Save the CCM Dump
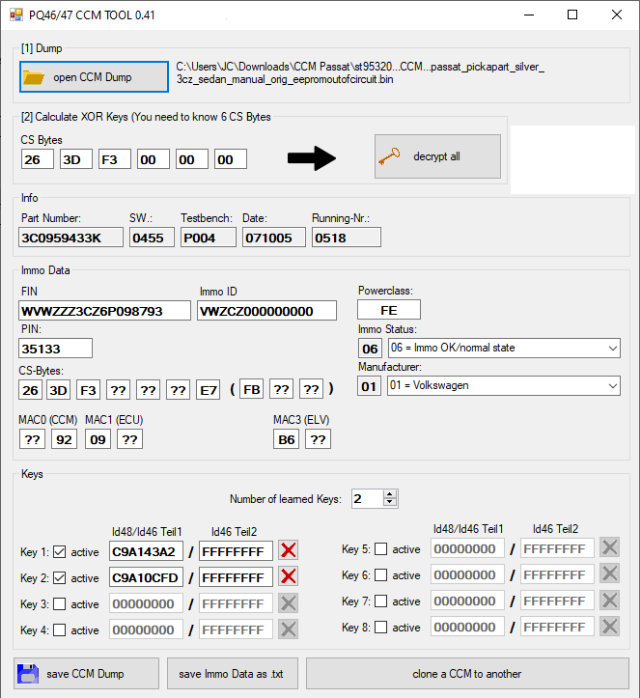640x698 pixels. pos(86,674)
